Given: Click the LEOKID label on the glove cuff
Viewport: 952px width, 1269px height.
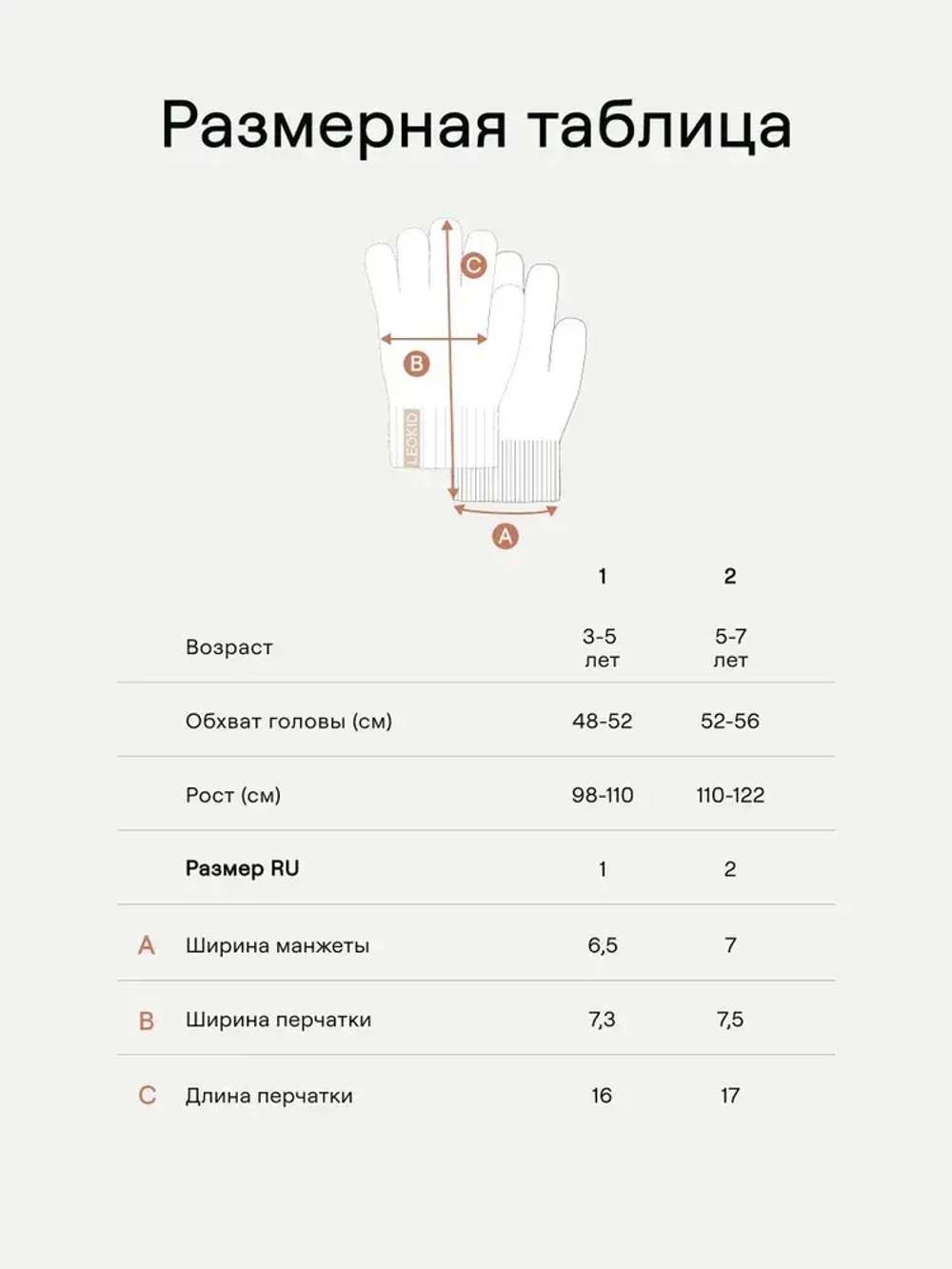Looking at the screenshot, I should coord(412,437).
